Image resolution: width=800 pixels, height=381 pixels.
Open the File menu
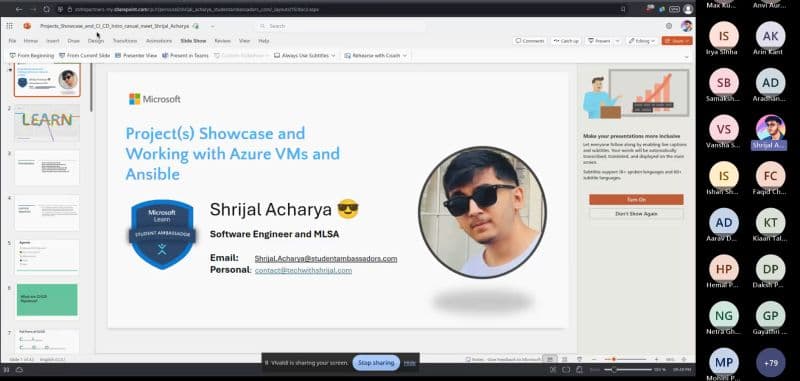pyautogui.click(x=12, y=41)
